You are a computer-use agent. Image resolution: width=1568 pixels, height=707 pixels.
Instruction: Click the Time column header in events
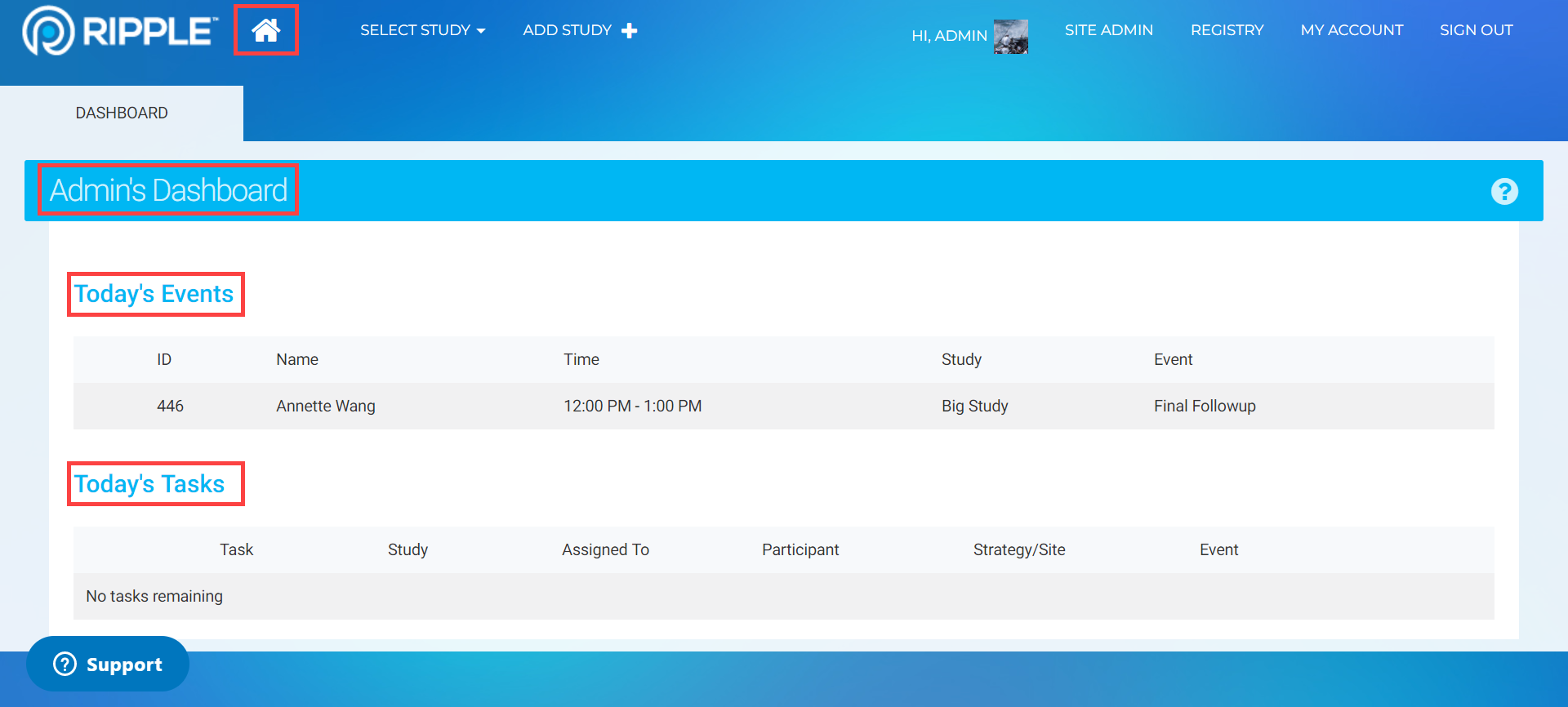coord(581,359)
